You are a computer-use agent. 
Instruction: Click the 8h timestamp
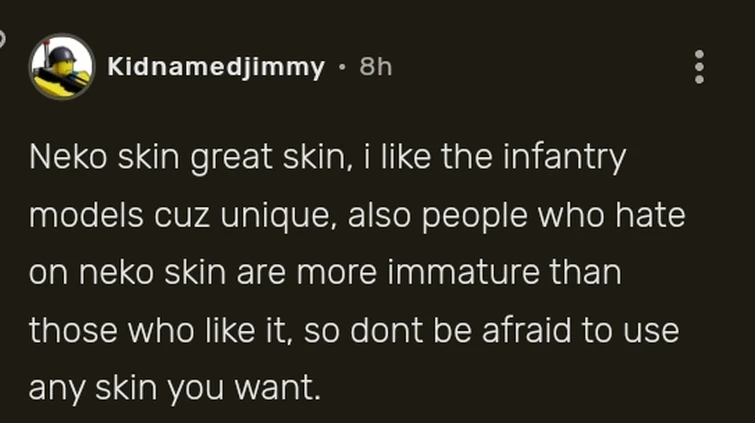pyautogui.click(x=375, y=67)
